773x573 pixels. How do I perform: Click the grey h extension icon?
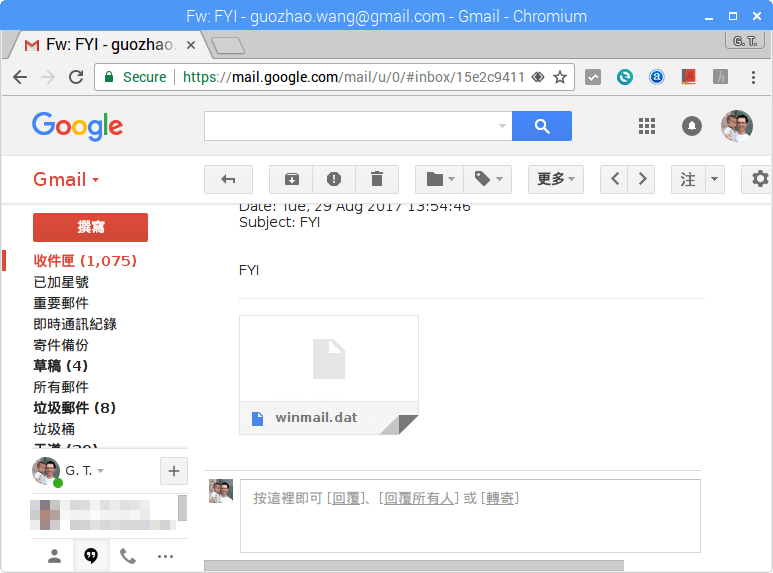(720, 77)
